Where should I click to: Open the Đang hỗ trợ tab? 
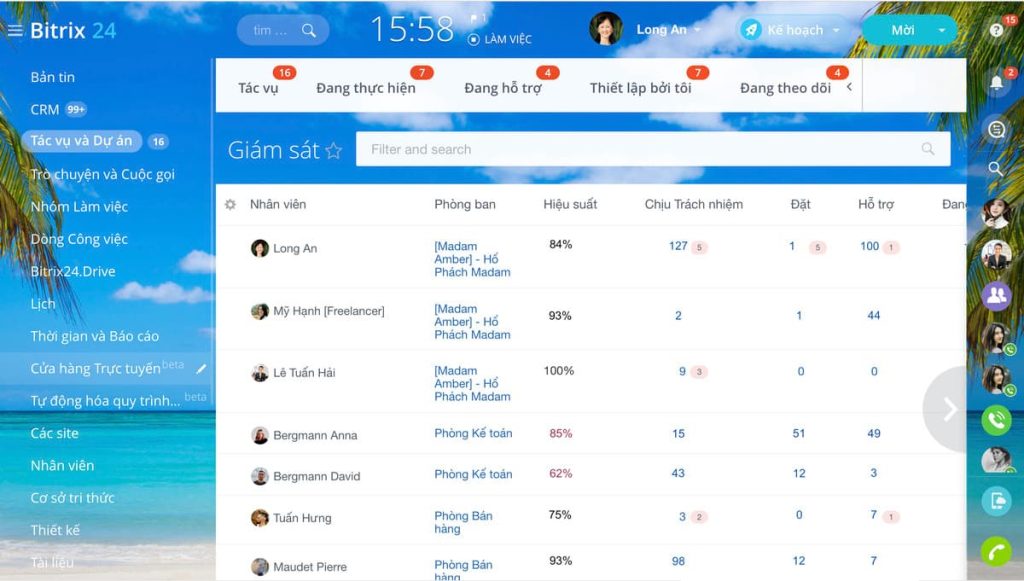coord(503,88)
